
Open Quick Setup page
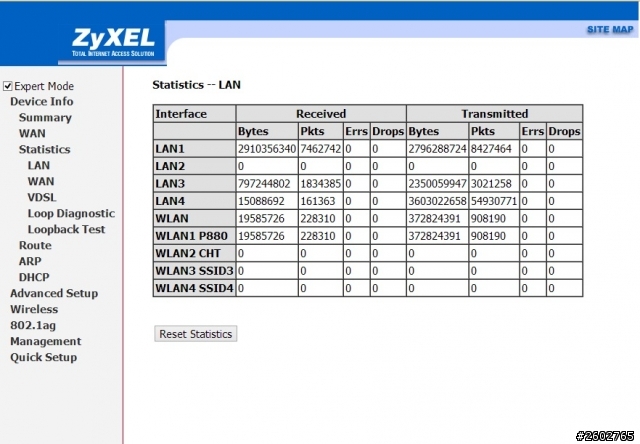(x=43, y=357)
